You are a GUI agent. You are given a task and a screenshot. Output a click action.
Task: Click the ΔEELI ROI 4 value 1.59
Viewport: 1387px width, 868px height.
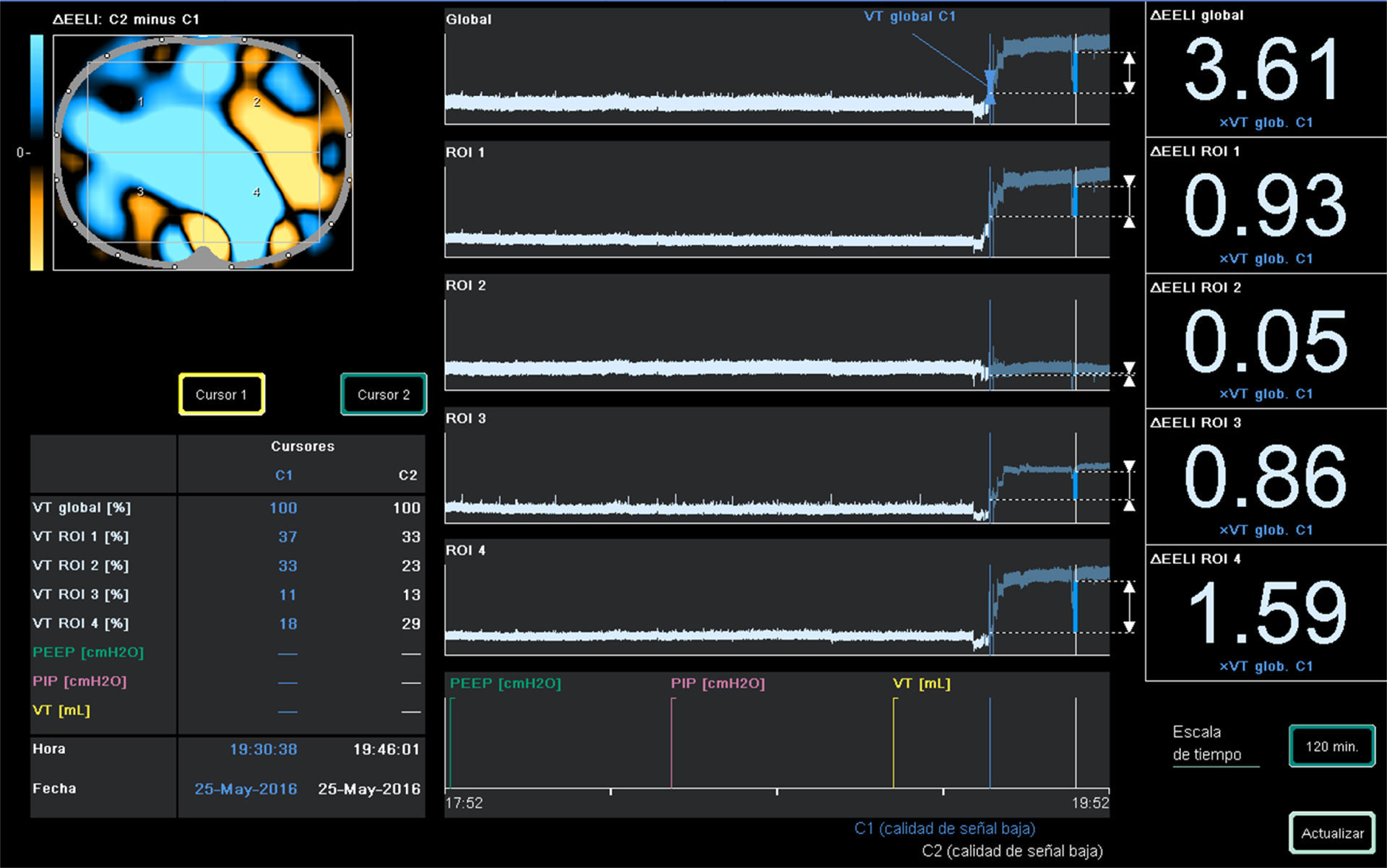pos(1266,612)
